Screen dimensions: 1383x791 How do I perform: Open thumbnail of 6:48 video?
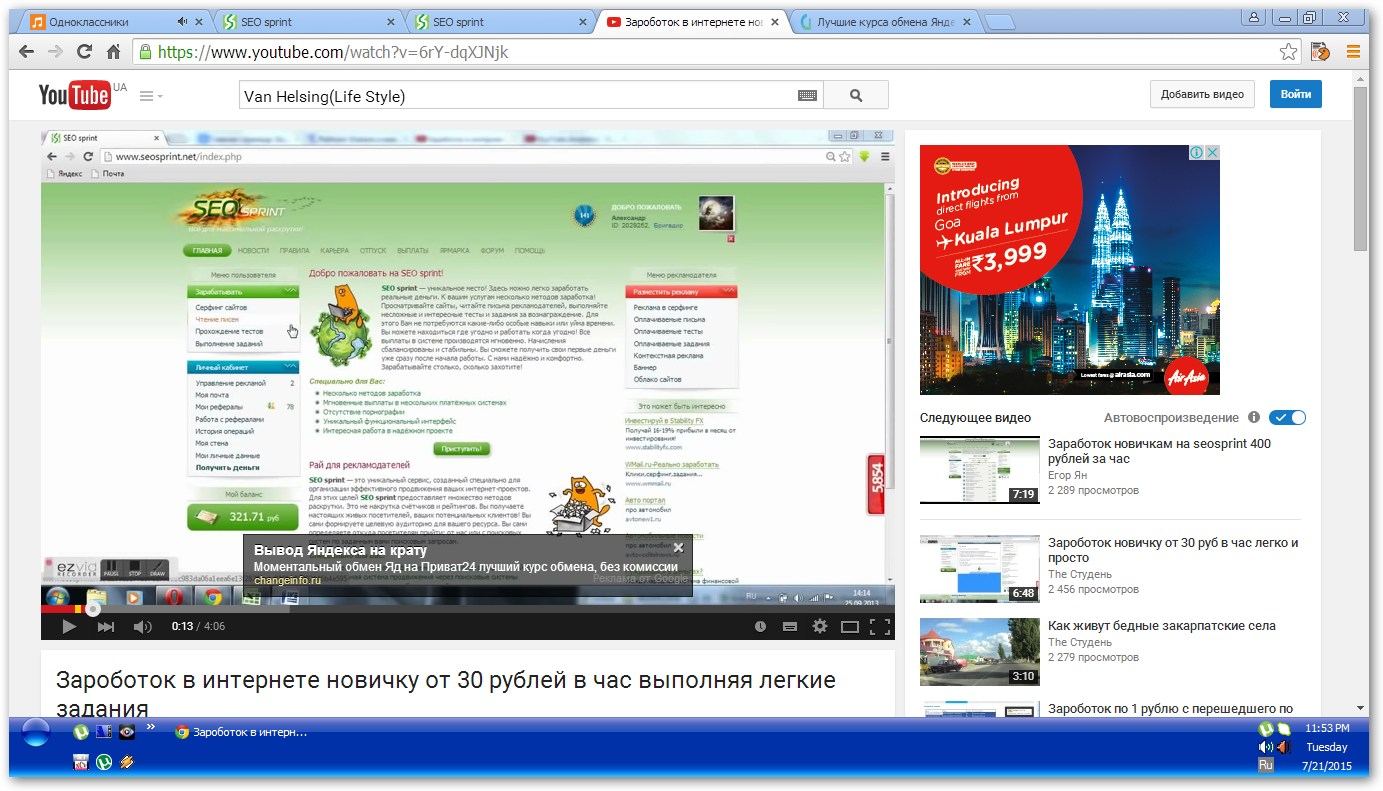click(x=980, y=569)
